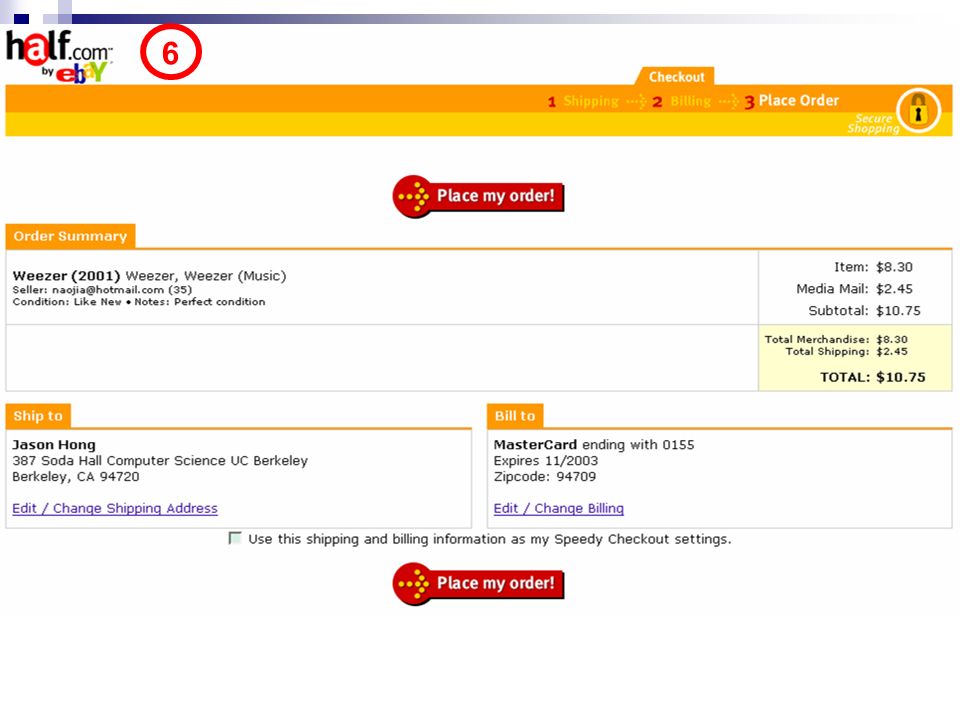
Task: Click the Berkeley, CA 94720 line
Action: click(x=76, y=476)
